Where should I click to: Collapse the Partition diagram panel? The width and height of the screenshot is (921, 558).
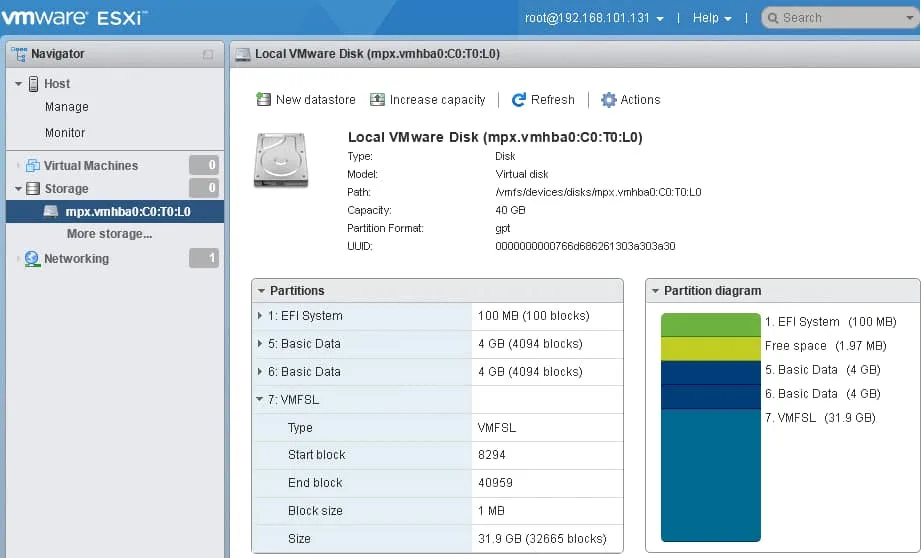tap(654, 291)
